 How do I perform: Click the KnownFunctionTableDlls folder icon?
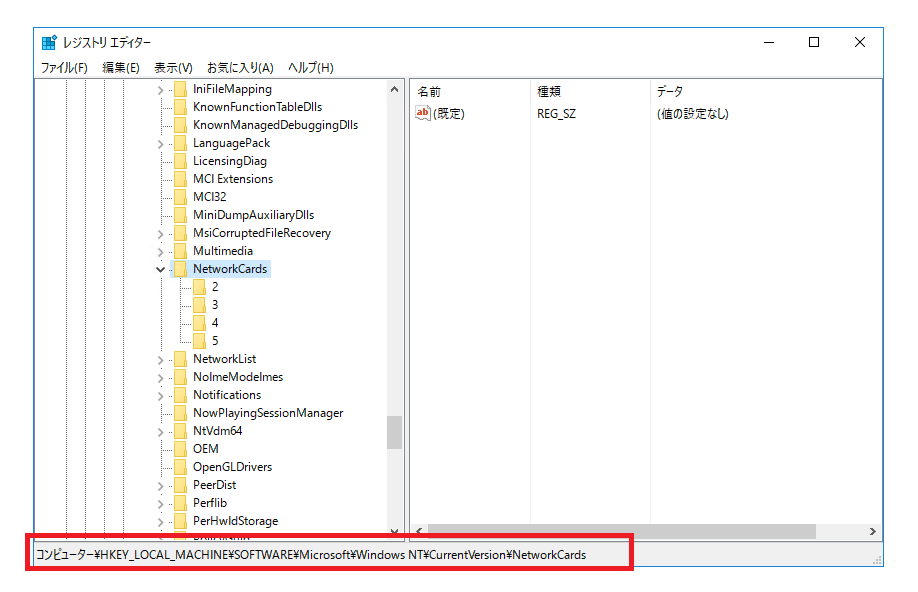(x=181, y=107)
